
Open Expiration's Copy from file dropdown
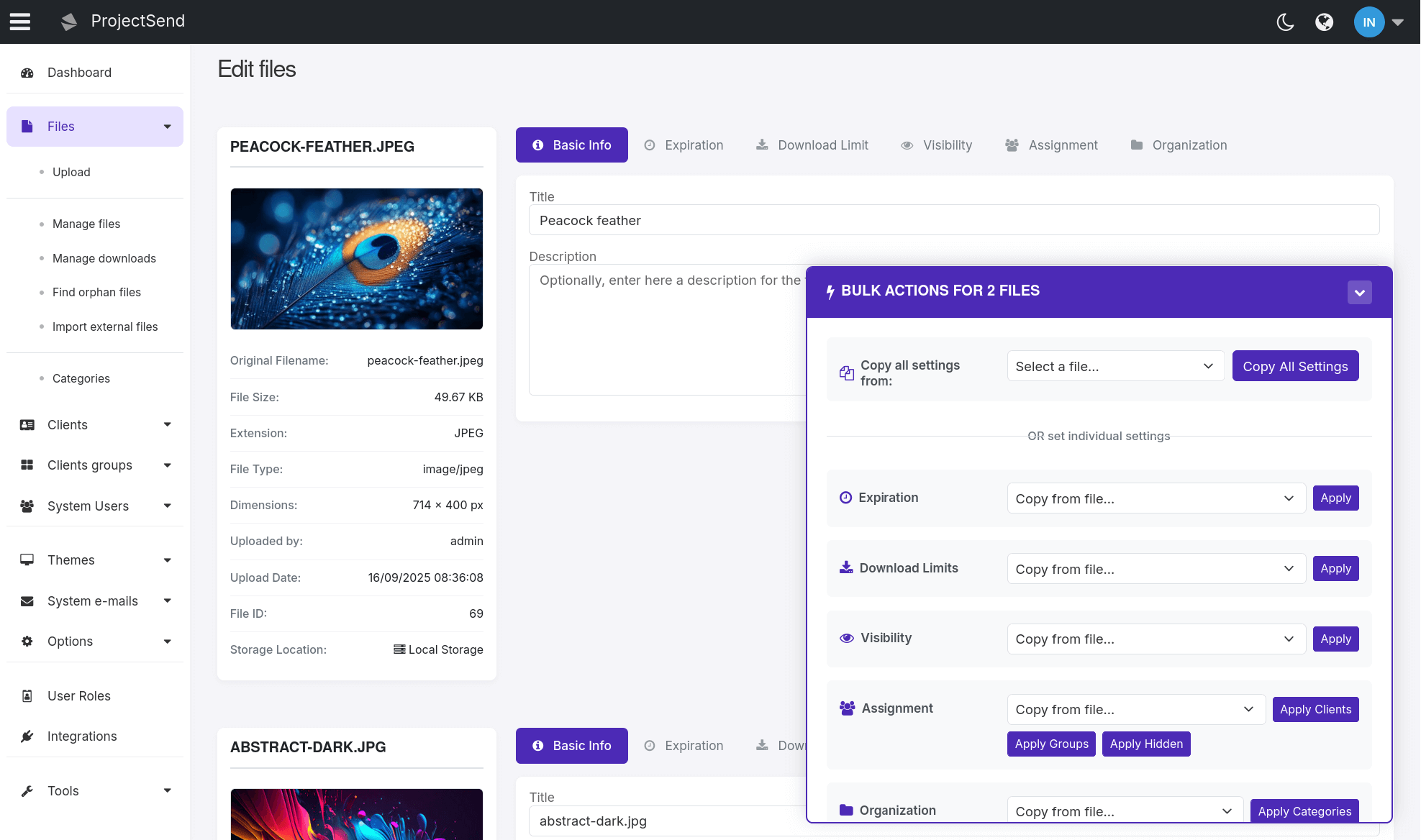pyautogui.click(x=1155, y=498)
